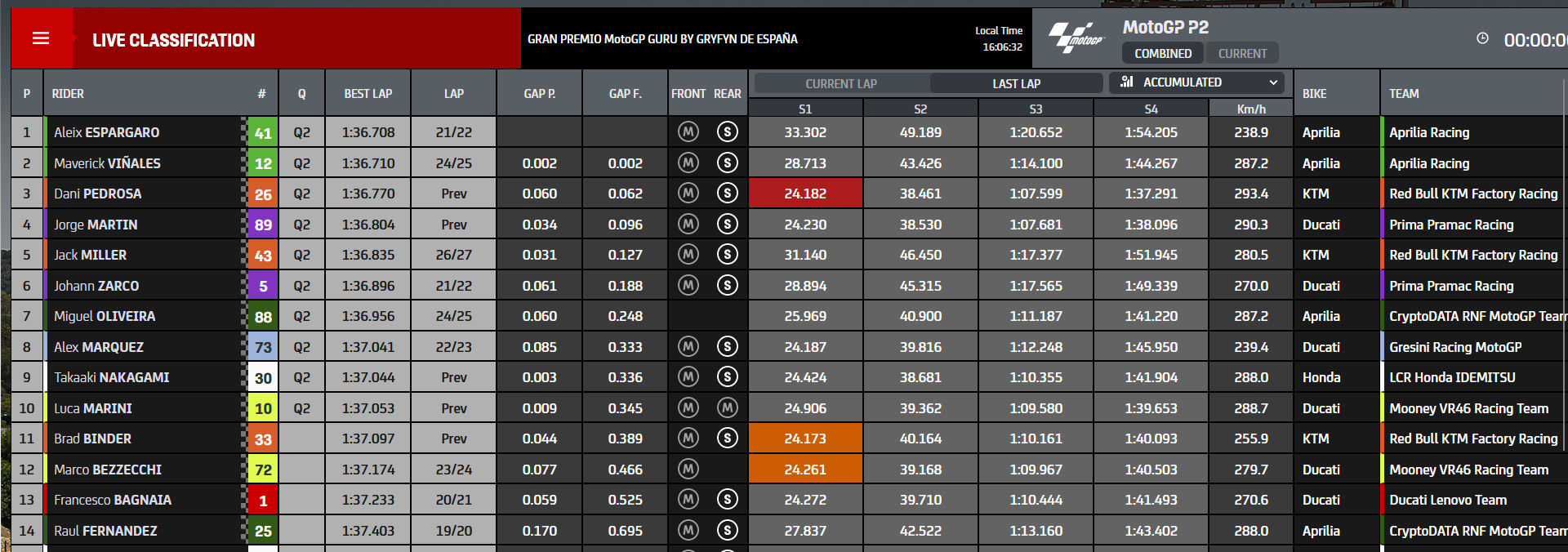Show CURRENT LAP sector times
Screen dimensions: 1568x552
(841, 83)
